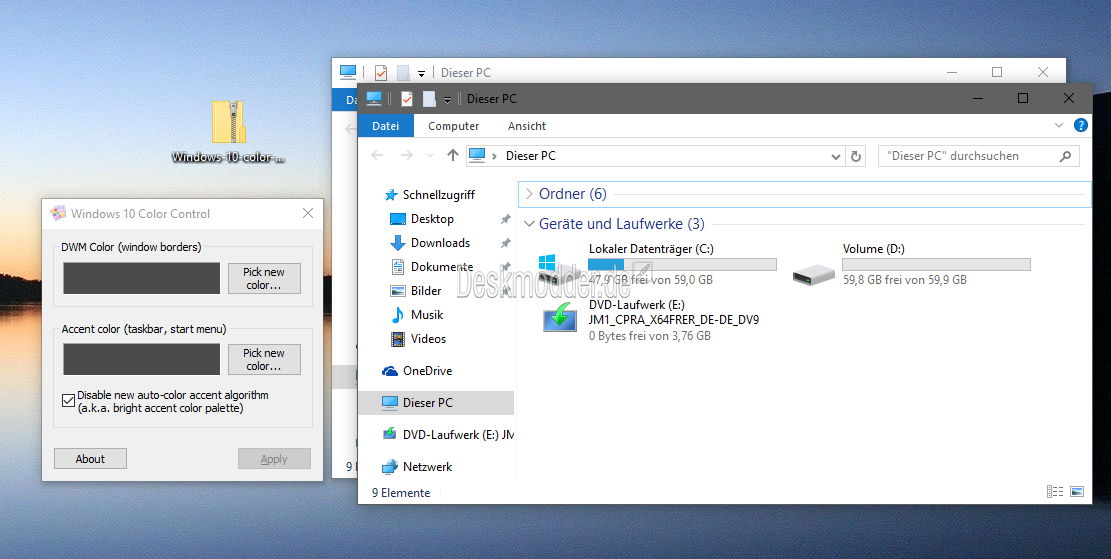Select Dokumente in the navigation pane

[x=441, y=267]
